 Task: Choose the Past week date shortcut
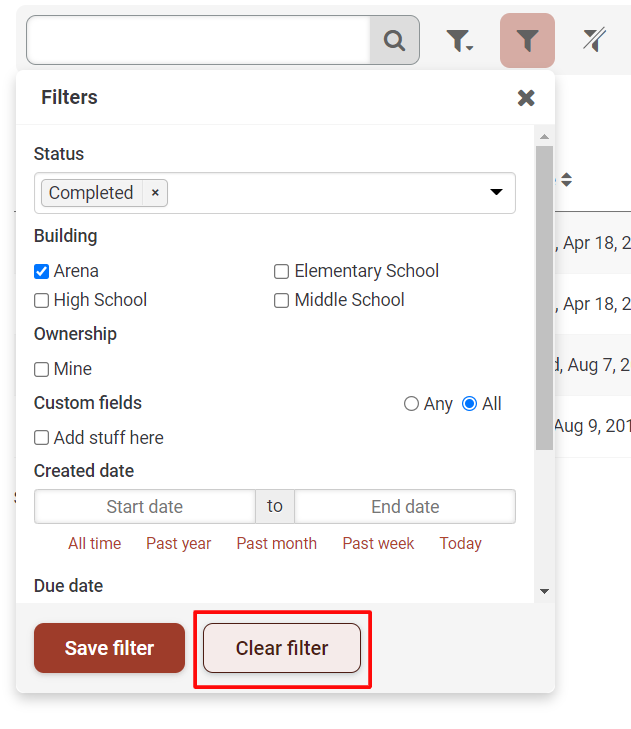(378, 543)
